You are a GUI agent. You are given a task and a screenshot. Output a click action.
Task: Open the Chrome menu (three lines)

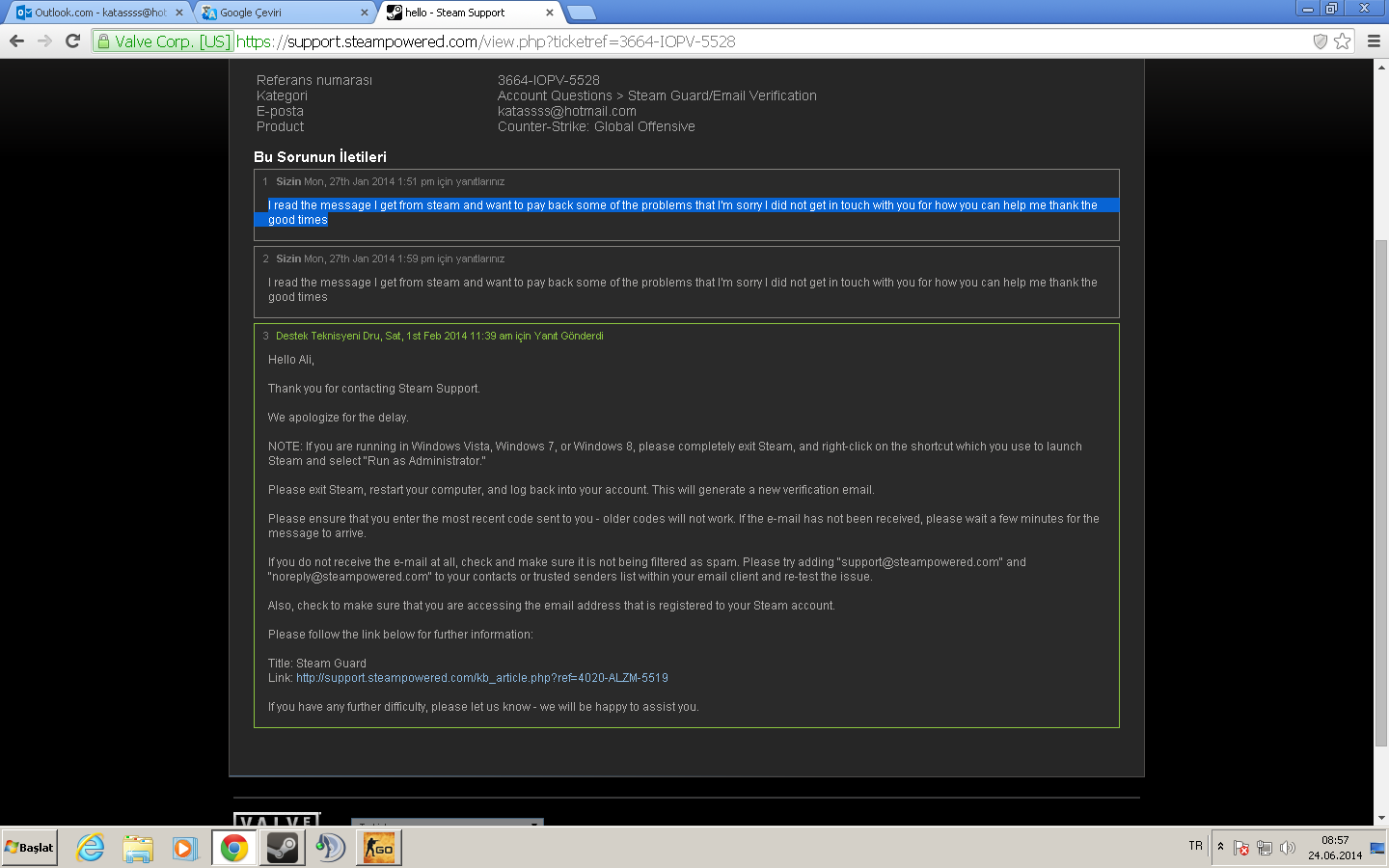coord(1374,41)
